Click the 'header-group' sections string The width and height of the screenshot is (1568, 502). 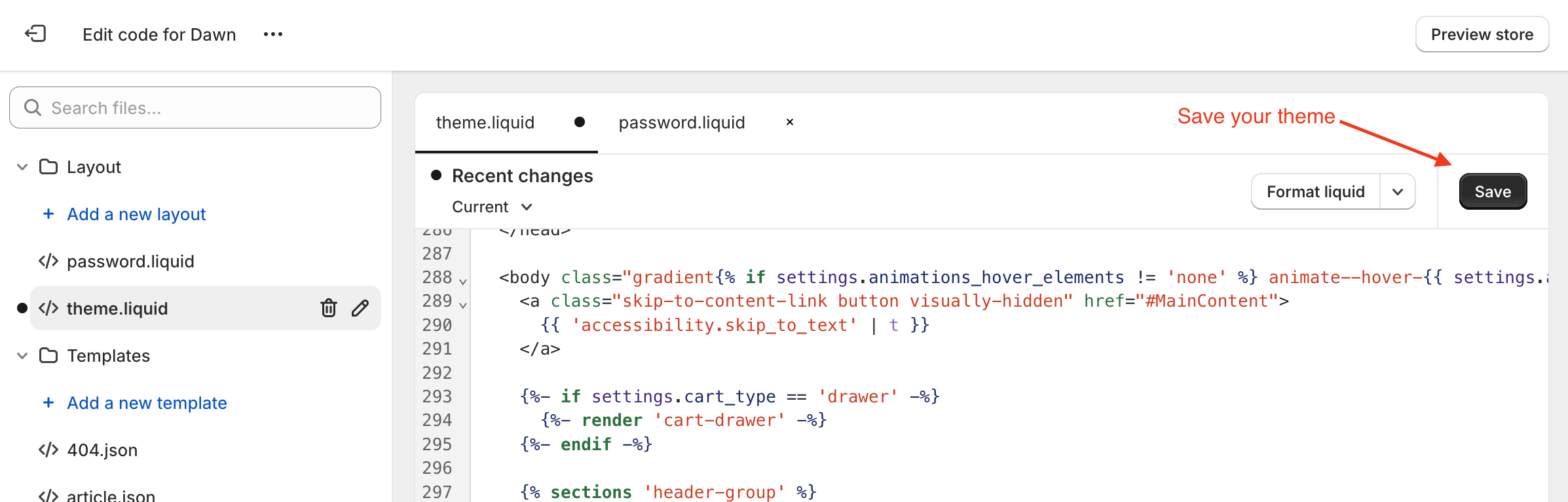pos(714,492)
